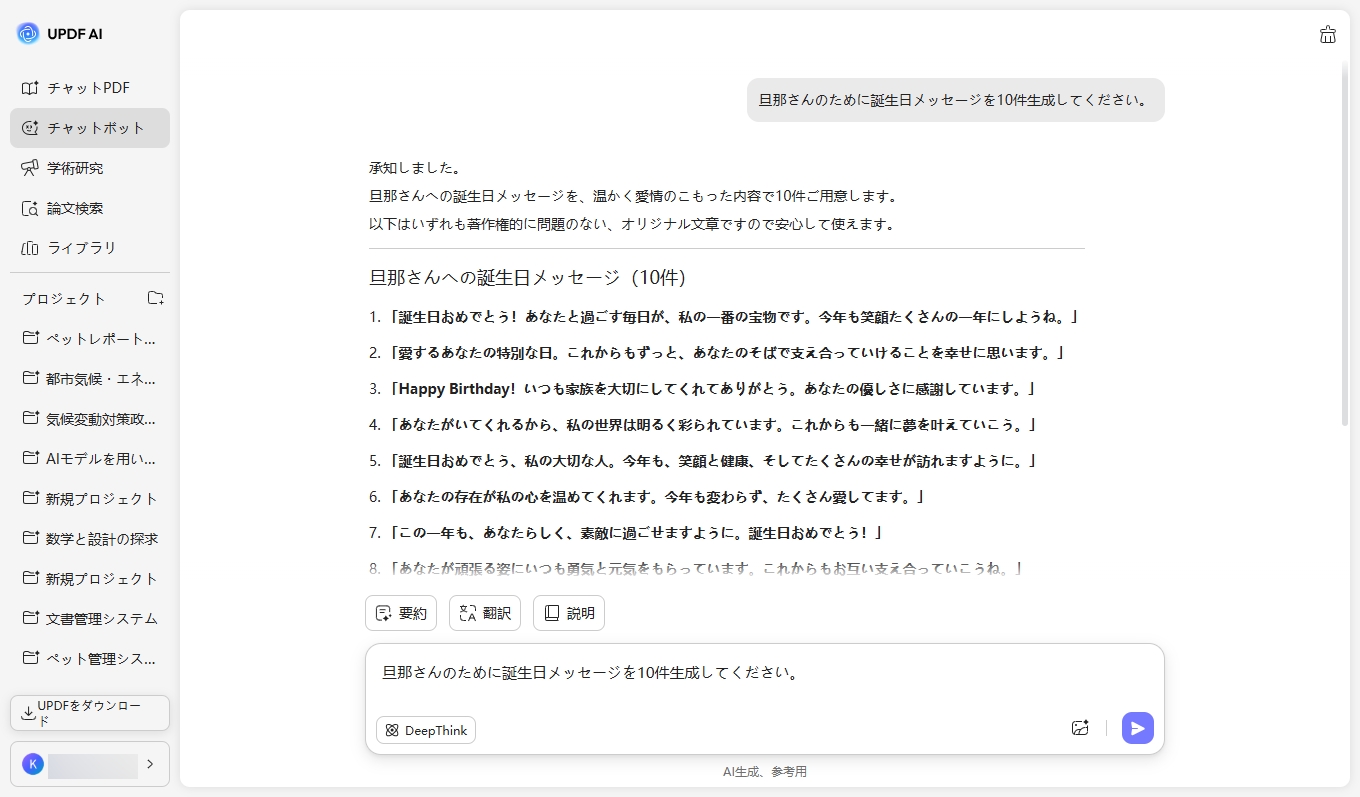Open 論文検索 from the sidebar

90,208
